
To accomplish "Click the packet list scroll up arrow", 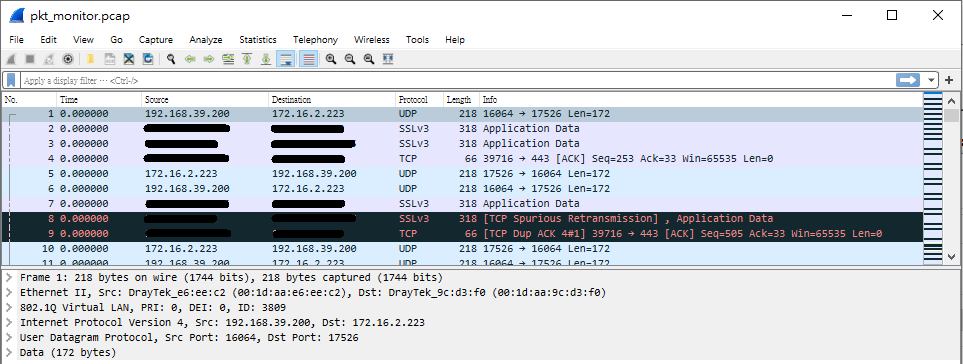I will click(x=951, y=100).
